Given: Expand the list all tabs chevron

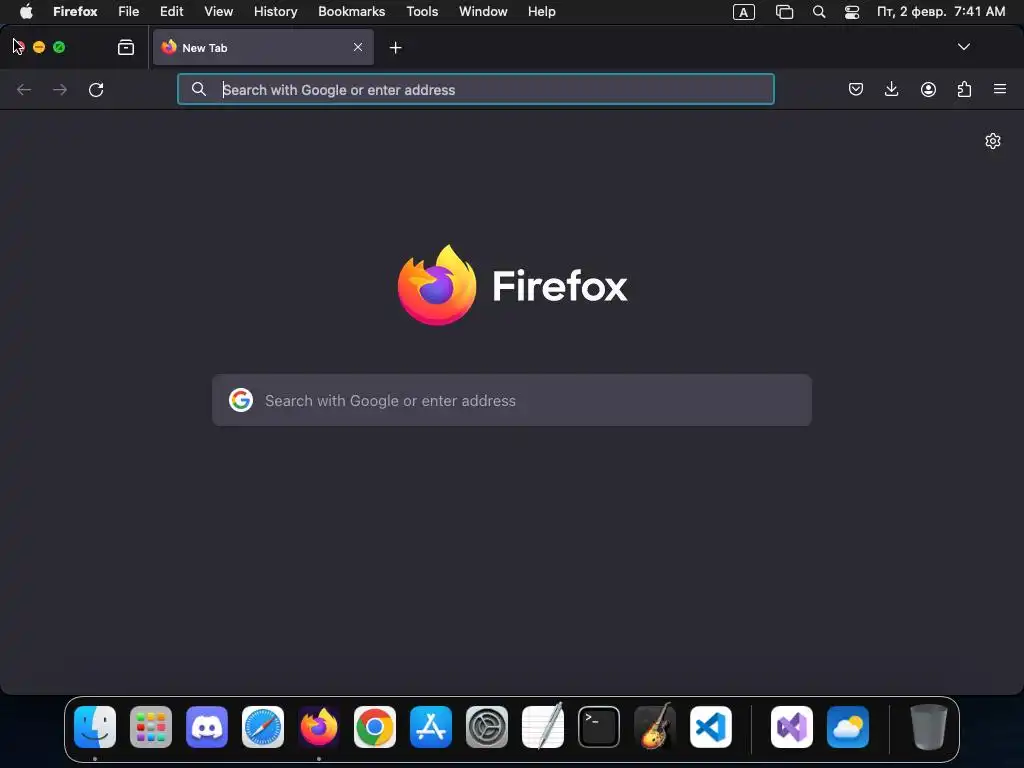Looking at the screenshot, I should (x=963, y=47).
